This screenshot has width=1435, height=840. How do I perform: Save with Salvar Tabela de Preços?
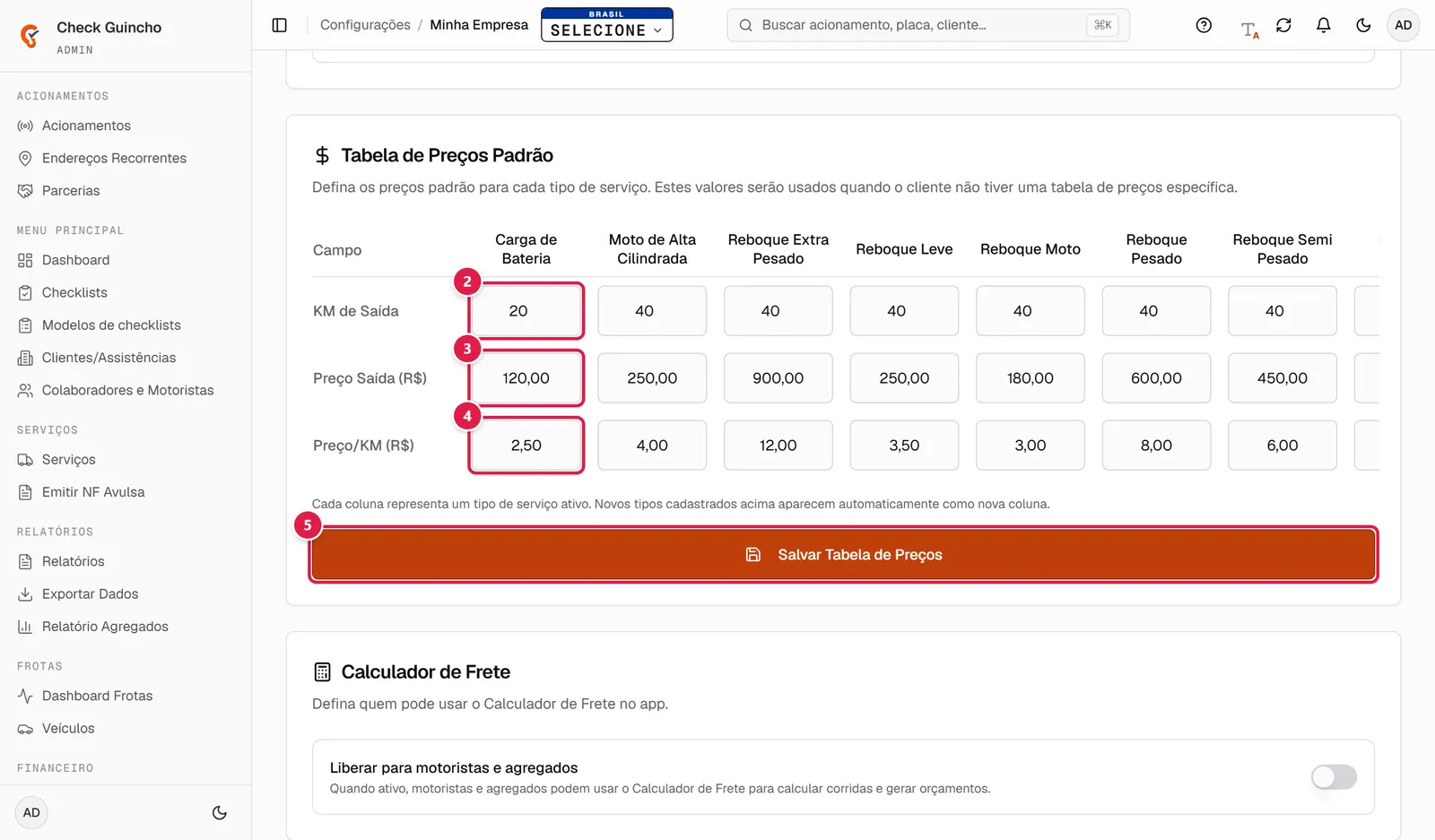[843, 555]
